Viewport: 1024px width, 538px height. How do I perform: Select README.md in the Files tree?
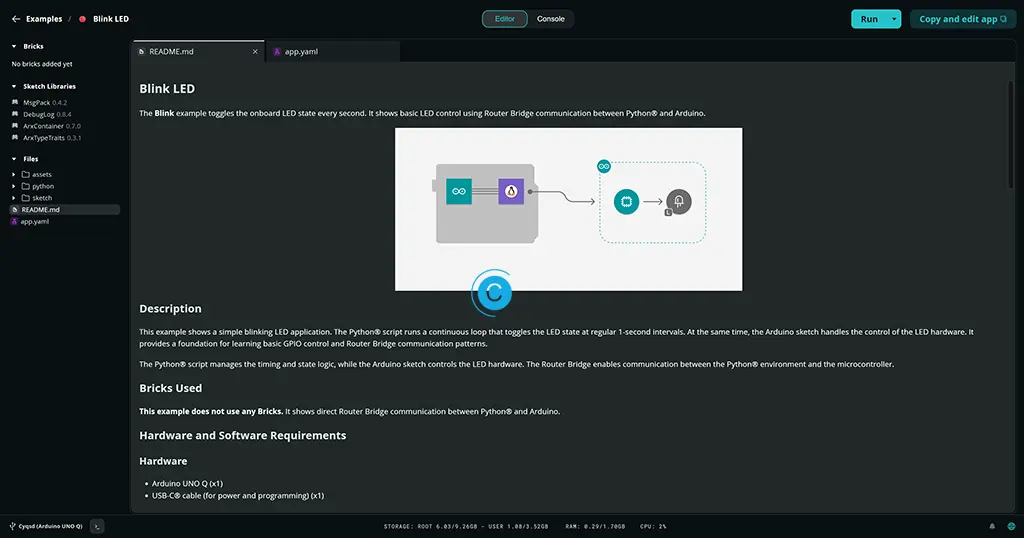tap(40, 210)
